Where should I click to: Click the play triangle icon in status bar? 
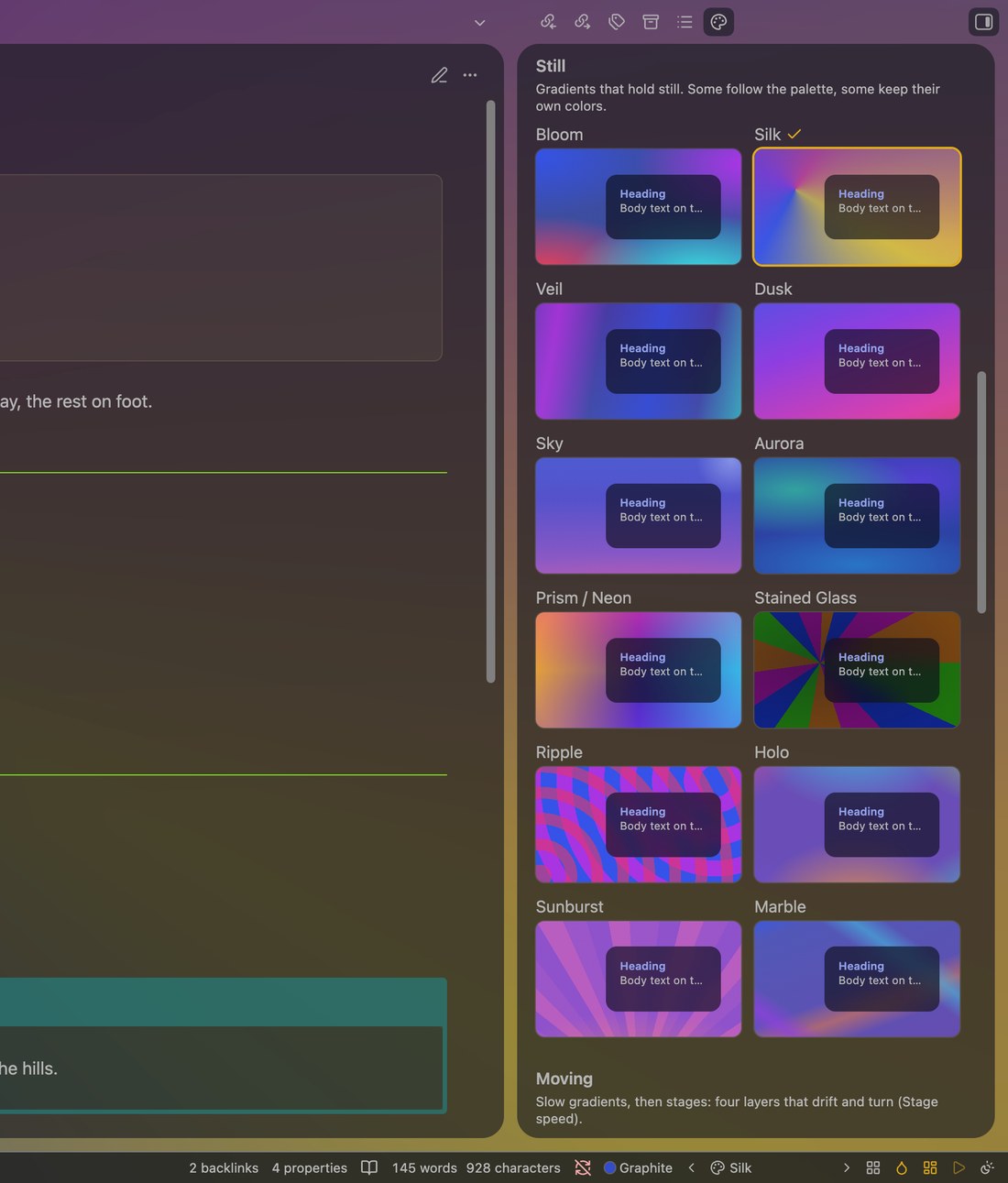coord(959,1167)
